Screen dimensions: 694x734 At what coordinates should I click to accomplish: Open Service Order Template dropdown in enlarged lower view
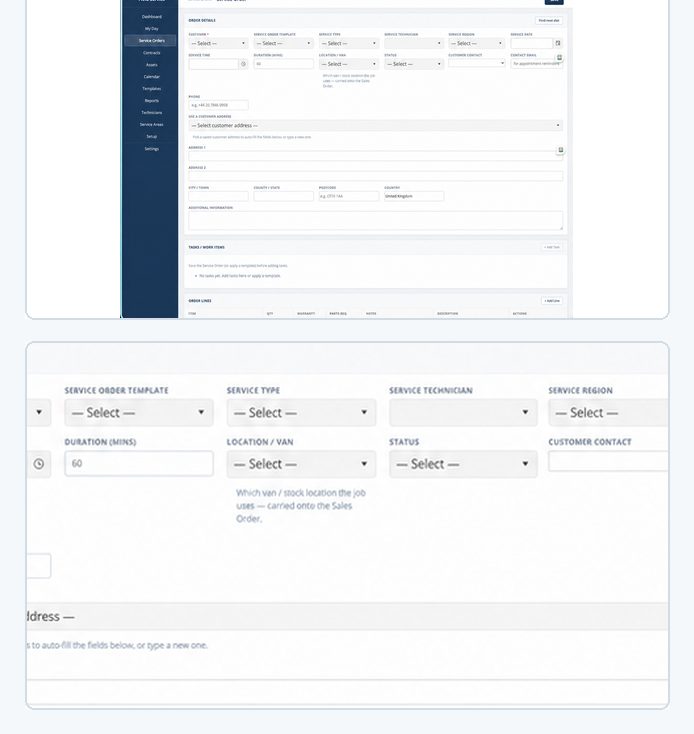click(x=139, y=412)
